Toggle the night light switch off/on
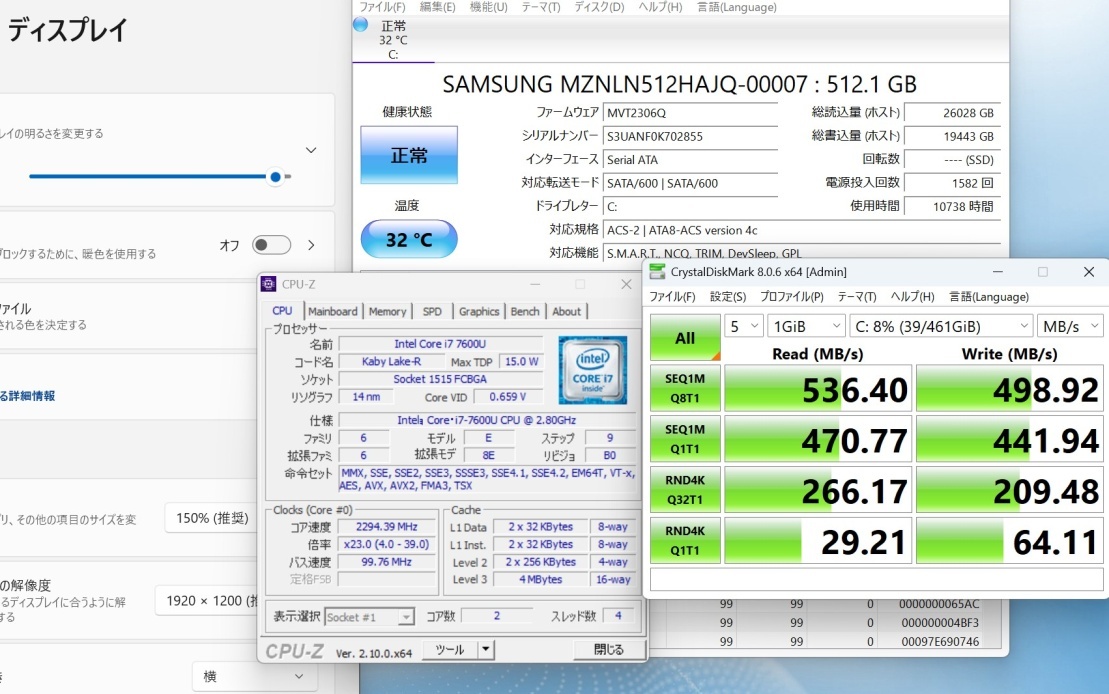Image resolution: width=1109 pixels, height=694 pixels. (x=272, y=245)
